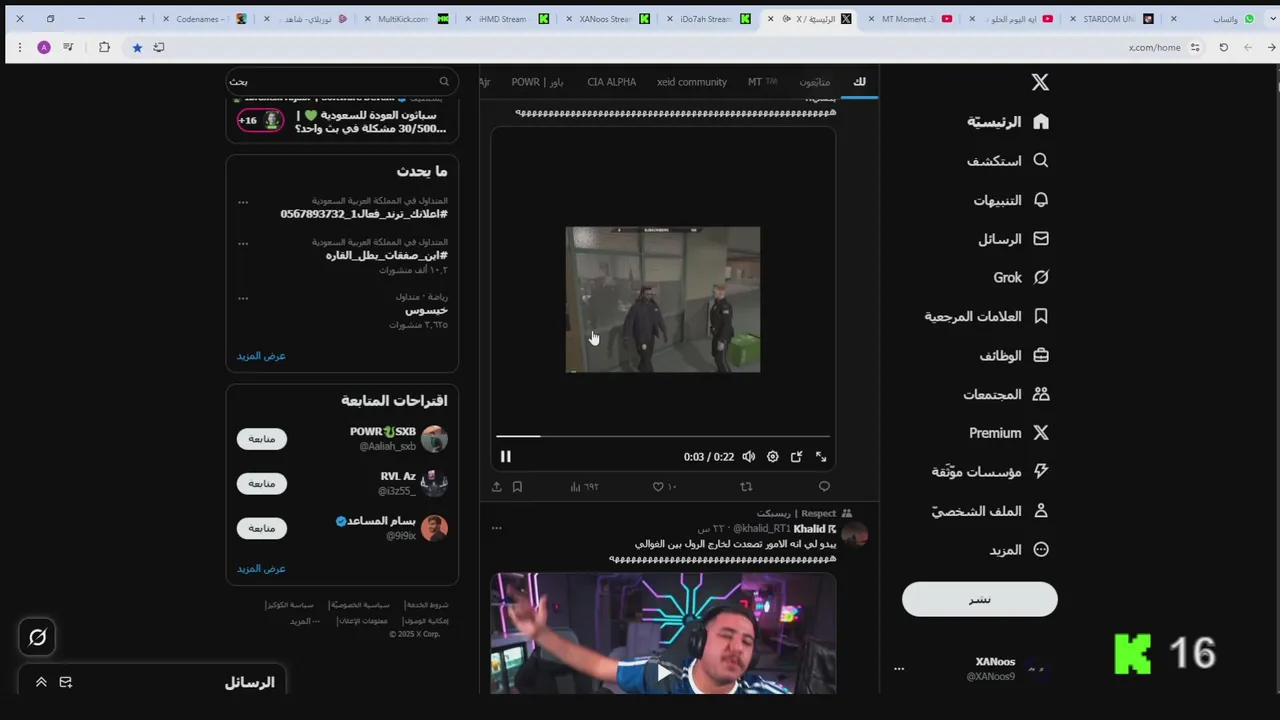Click the X logo in the sidebar
The width and height of the screenshot is (1280, 720).
[x=1040, y=83]
